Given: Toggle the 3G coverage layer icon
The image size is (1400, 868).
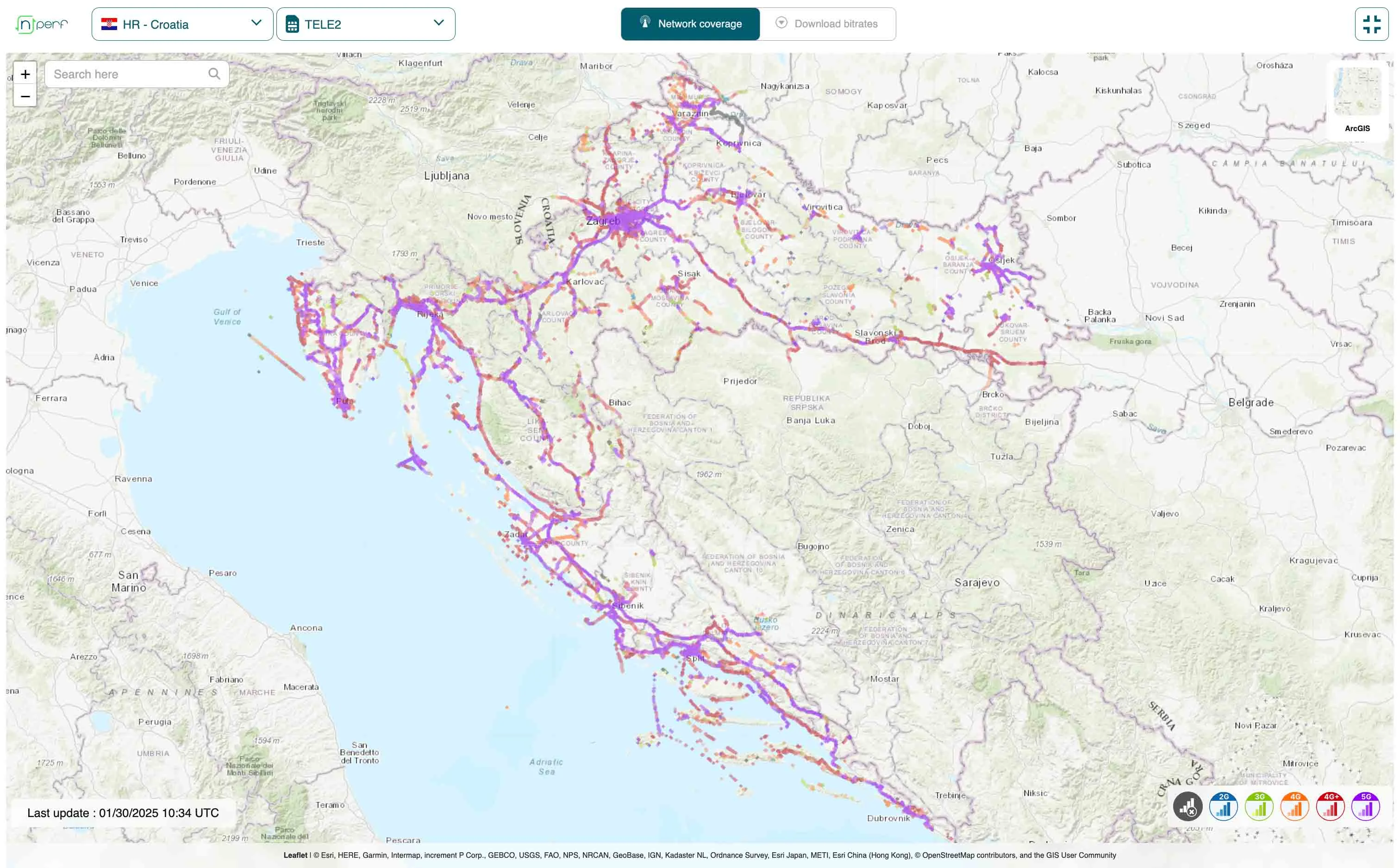Looking at the screenshot, I should [x=1259, y=806].
